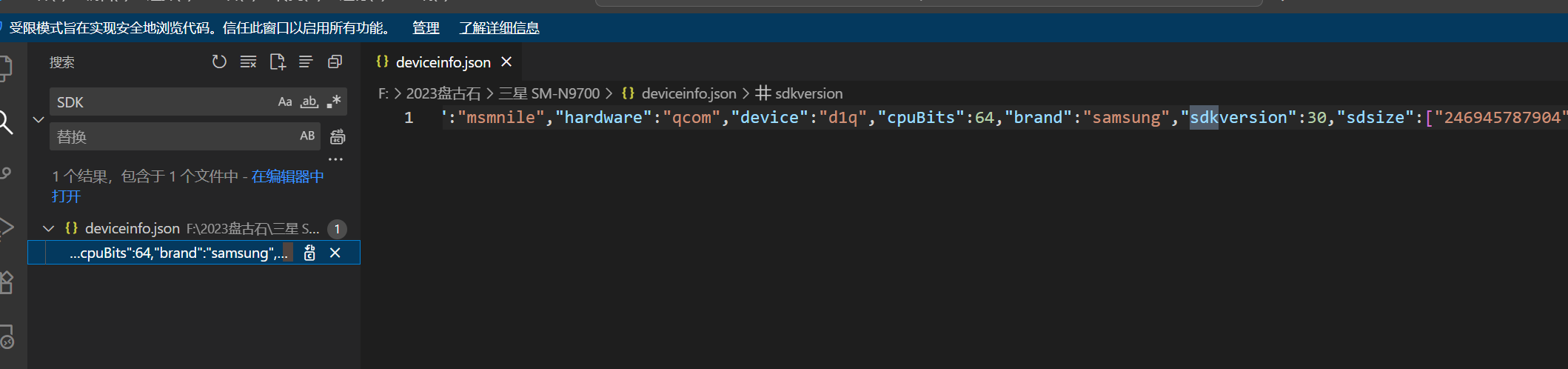Switch results to tree view
The width and height of the screenshot is (1568, 369).
(x=306, y=62)
